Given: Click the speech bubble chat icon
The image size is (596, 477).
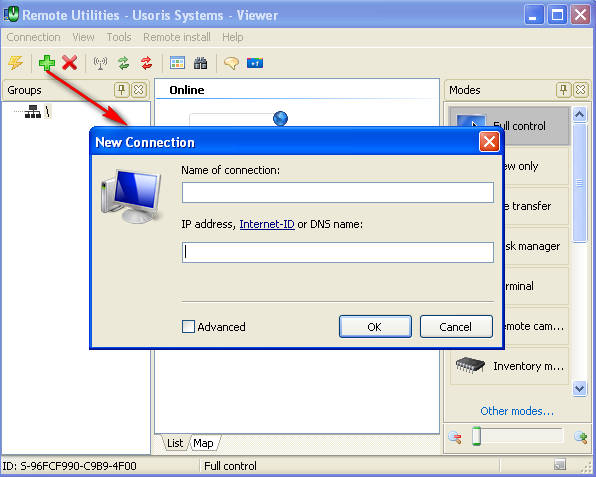Looking at the screenshot, I should [x=231, y=63].
